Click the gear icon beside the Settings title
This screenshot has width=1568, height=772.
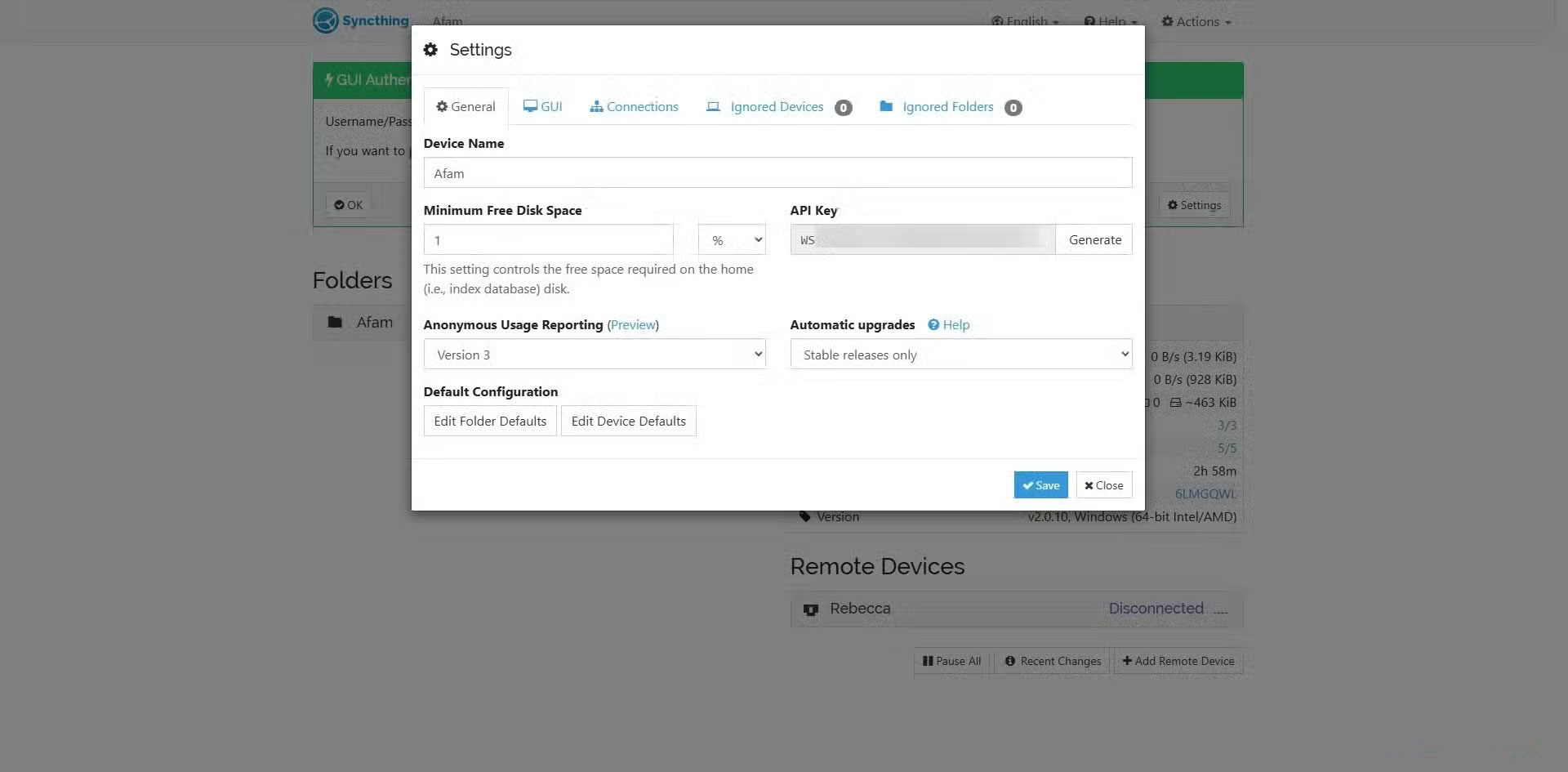pyautogui.click(x=431, y=49)
